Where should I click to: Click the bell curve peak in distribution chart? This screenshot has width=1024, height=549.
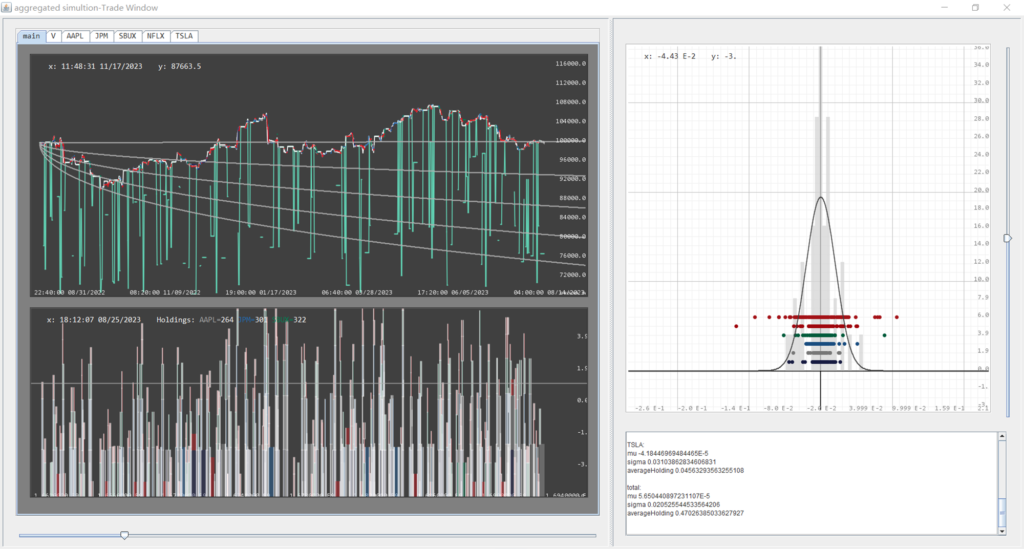(x=821, y=198)
